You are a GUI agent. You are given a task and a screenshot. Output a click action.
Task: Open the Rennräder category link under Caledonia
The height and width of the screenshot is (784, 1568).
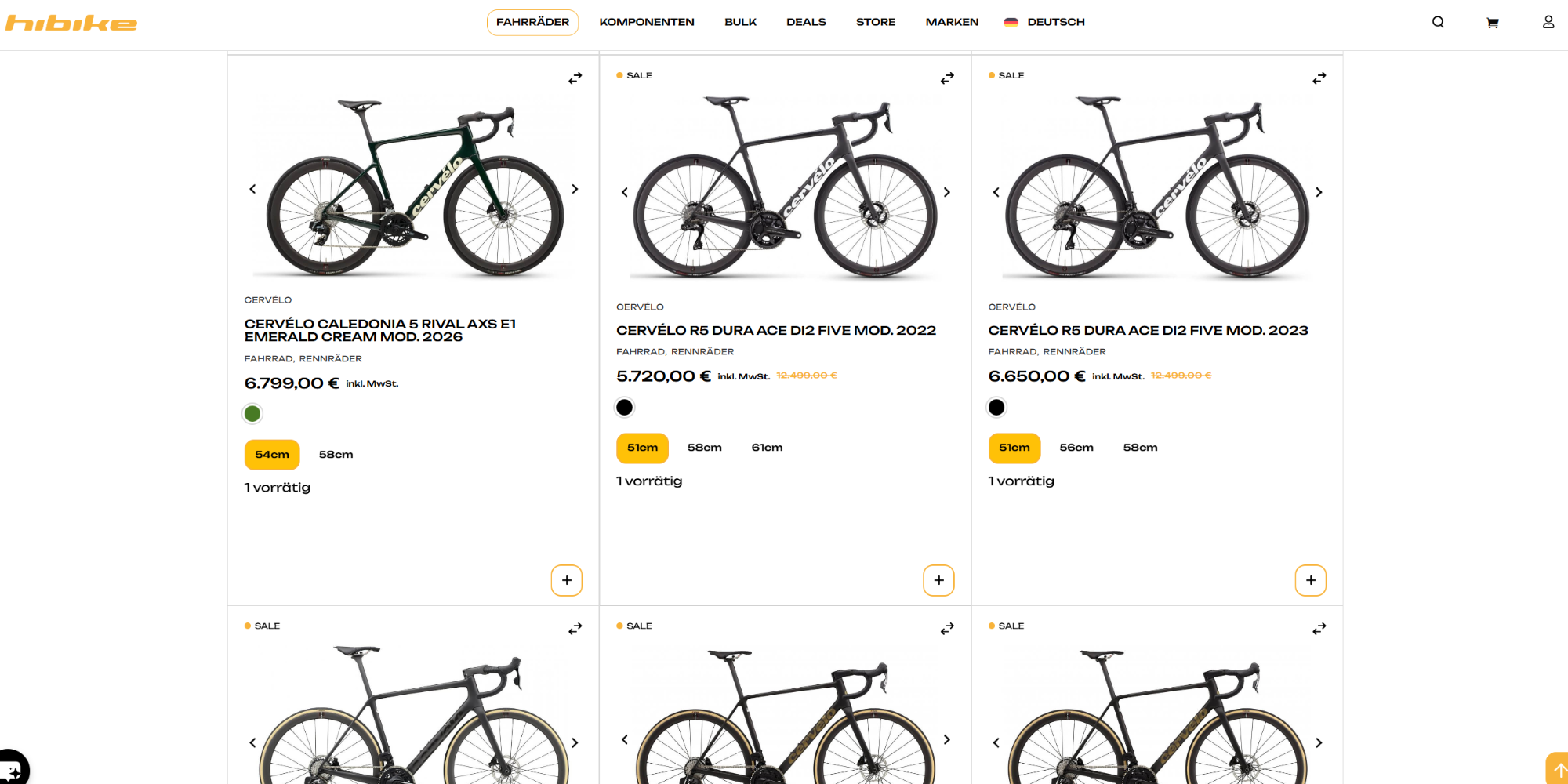point(330,358)
